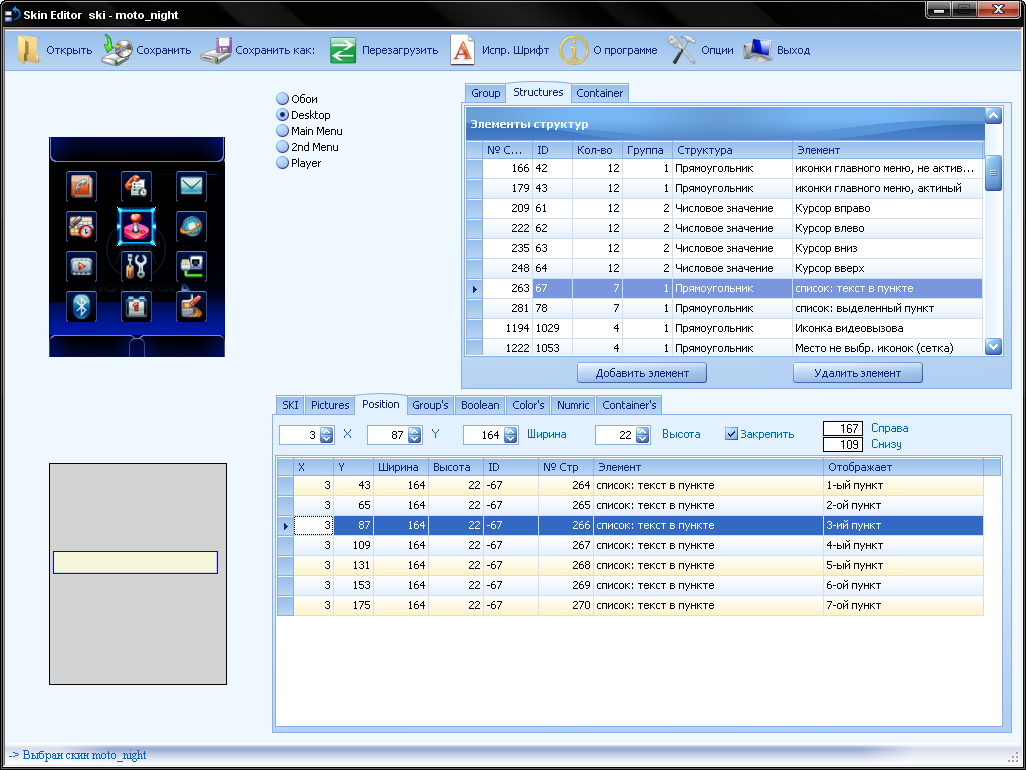Switch to the Structures tab
This screenshot has width=1026, height=770.
538,92
